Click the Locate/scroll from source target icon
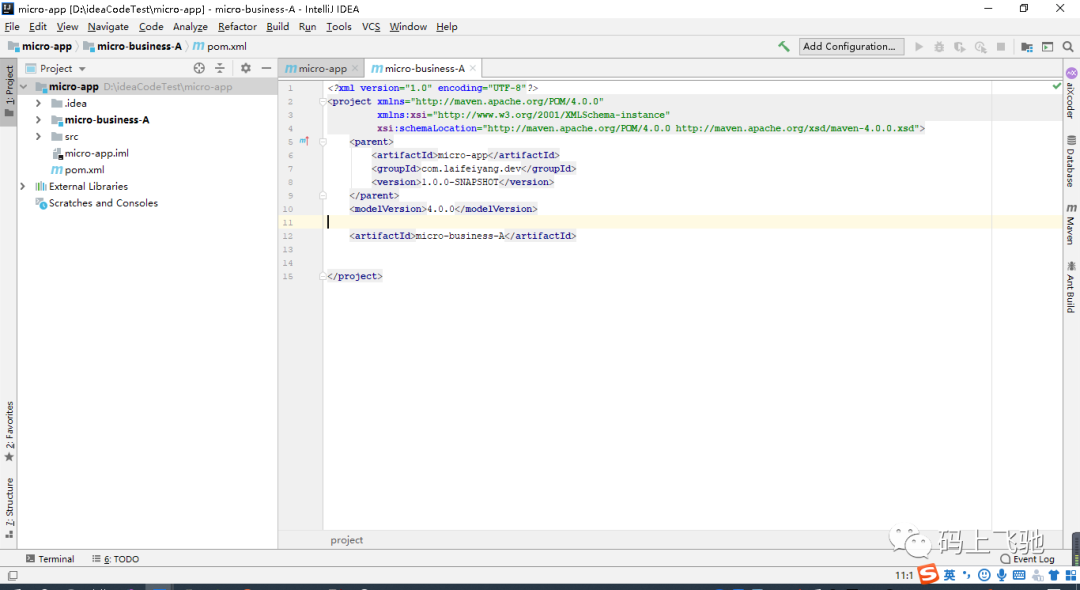The image size is (1080, 590). tap(199, 68)
